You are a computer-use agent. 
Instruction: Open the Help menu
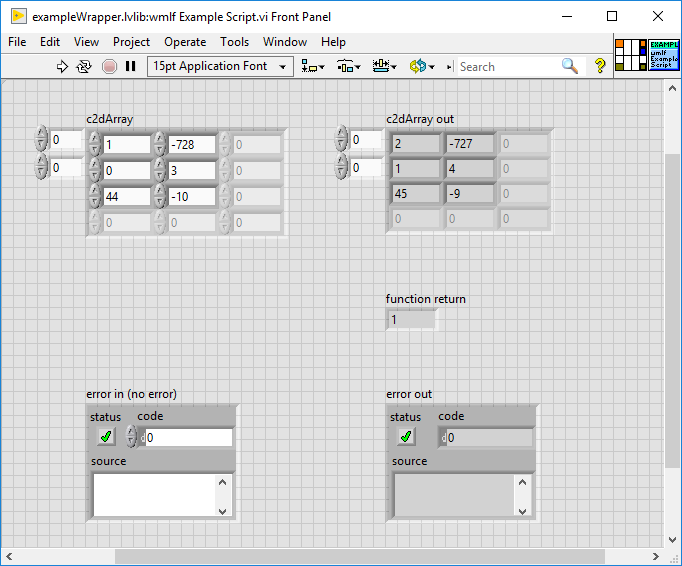[333, 42]
